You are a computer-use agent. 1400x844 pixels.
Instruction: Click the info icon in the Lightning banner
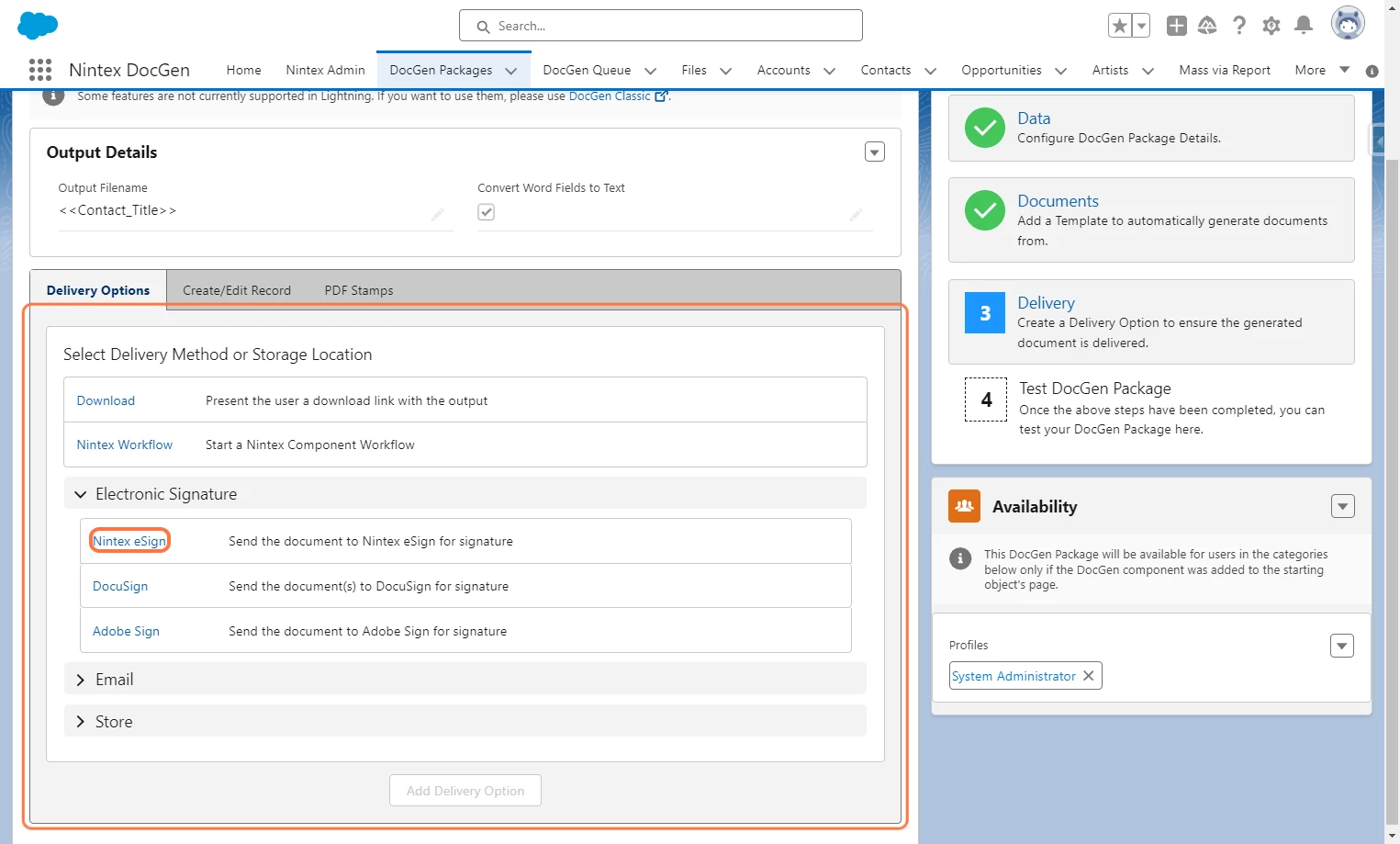[53, 96]
